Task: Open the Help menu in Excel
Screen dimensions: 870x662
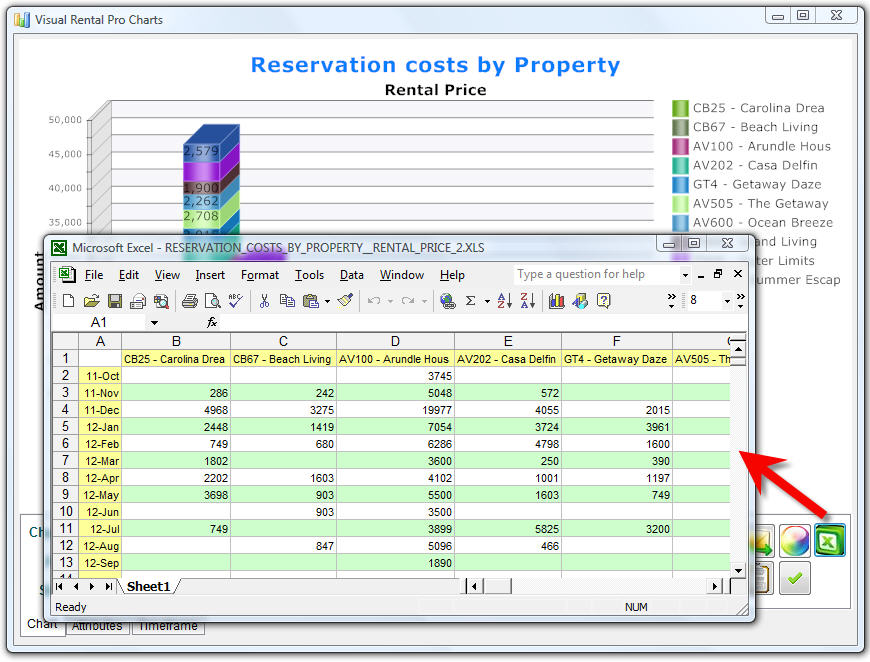Action: point(452,275)
